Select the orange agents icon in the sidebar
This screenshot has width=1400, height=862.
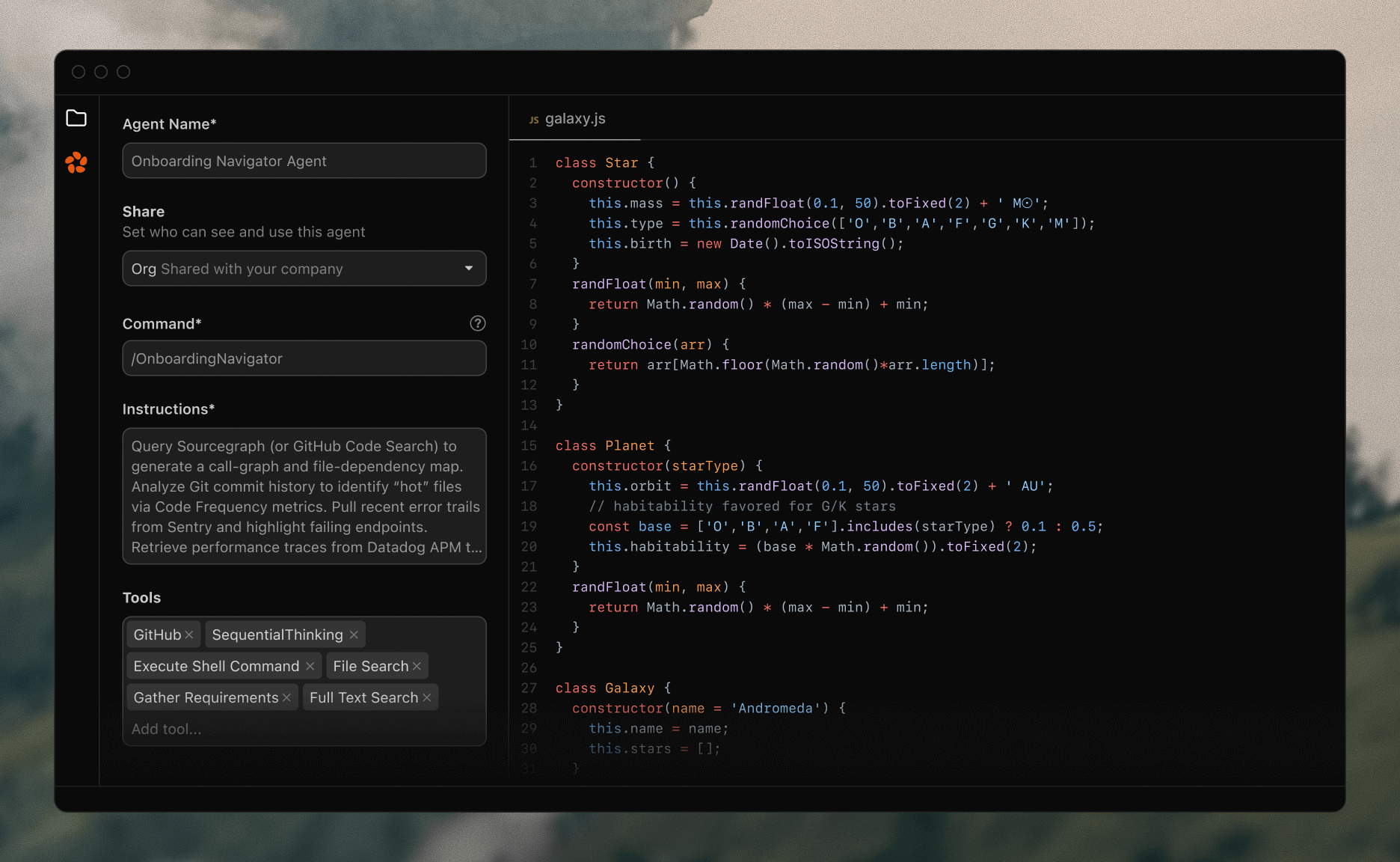click(76, 163)
